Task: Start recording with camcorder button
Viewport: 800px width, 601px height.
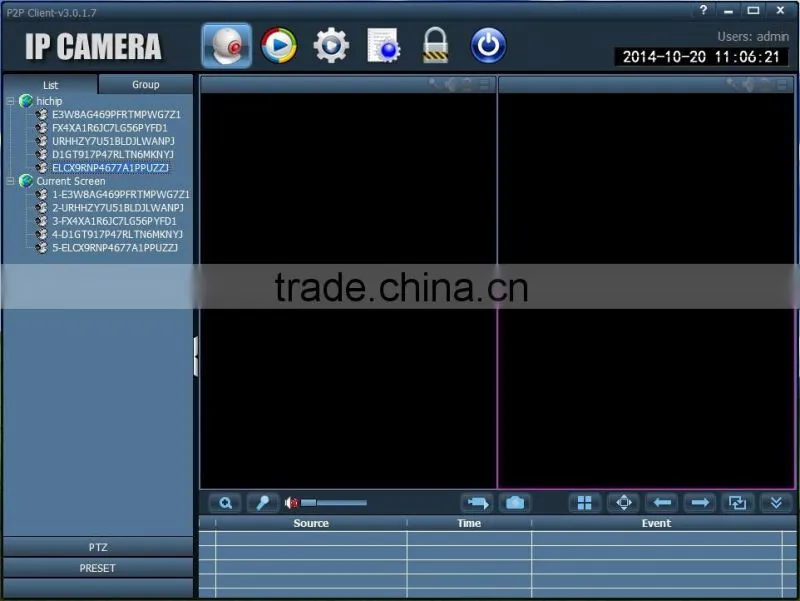Action: (478, 503)
